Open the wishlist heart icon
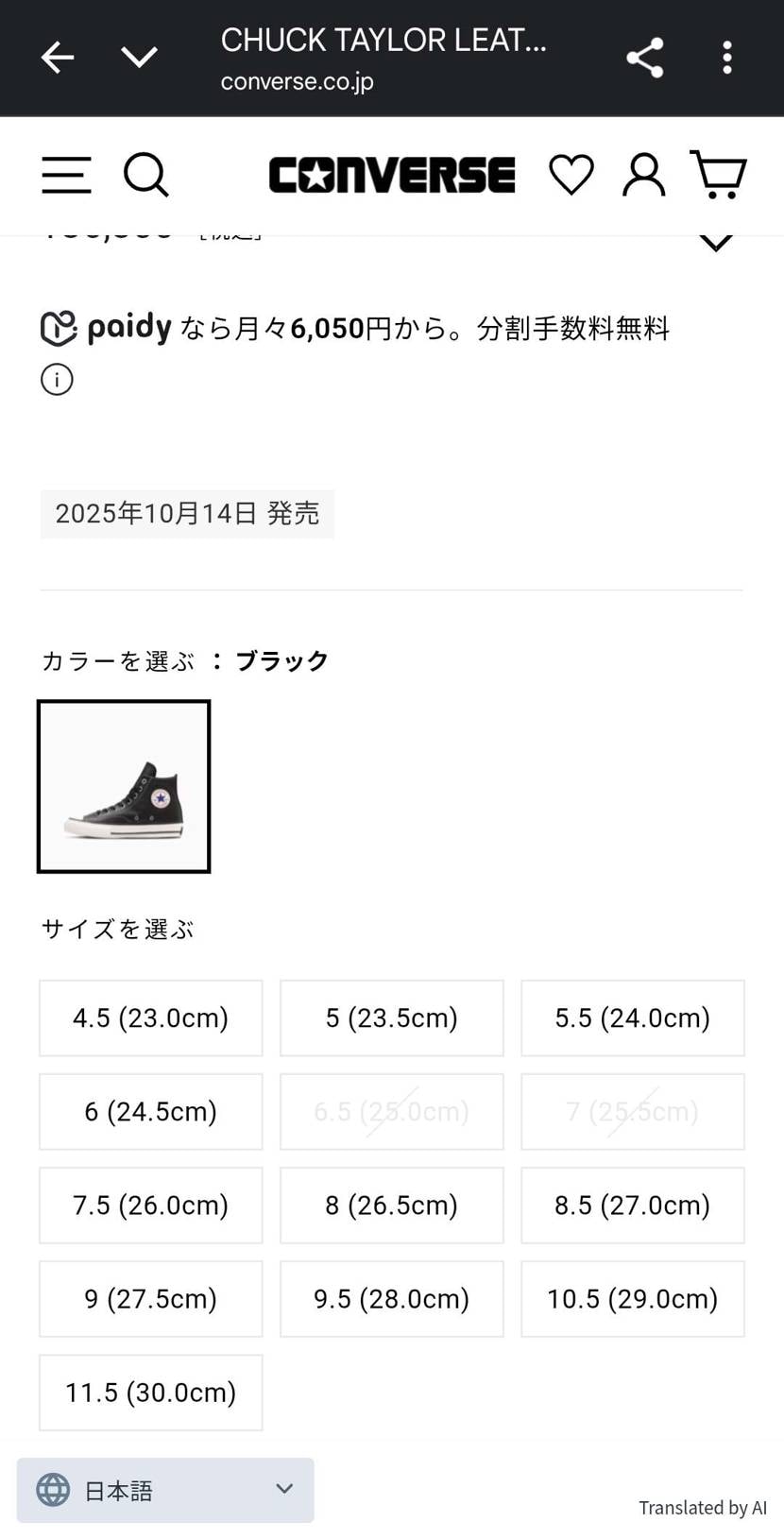Screen dimensions: 784x1539 pyautogui.click(x=571, y=175)
